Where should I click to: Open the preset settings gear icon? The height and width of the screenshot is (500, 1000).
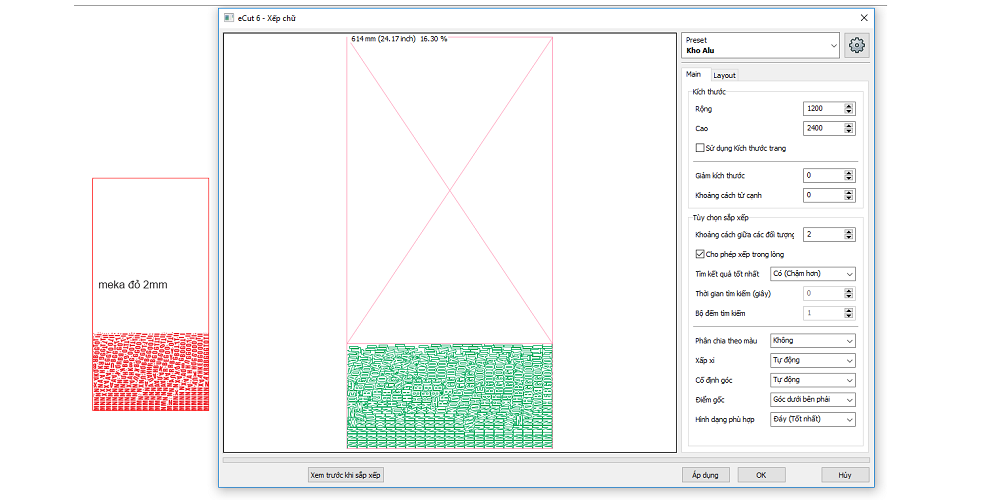pyautogui.click(x=856, y=45)
